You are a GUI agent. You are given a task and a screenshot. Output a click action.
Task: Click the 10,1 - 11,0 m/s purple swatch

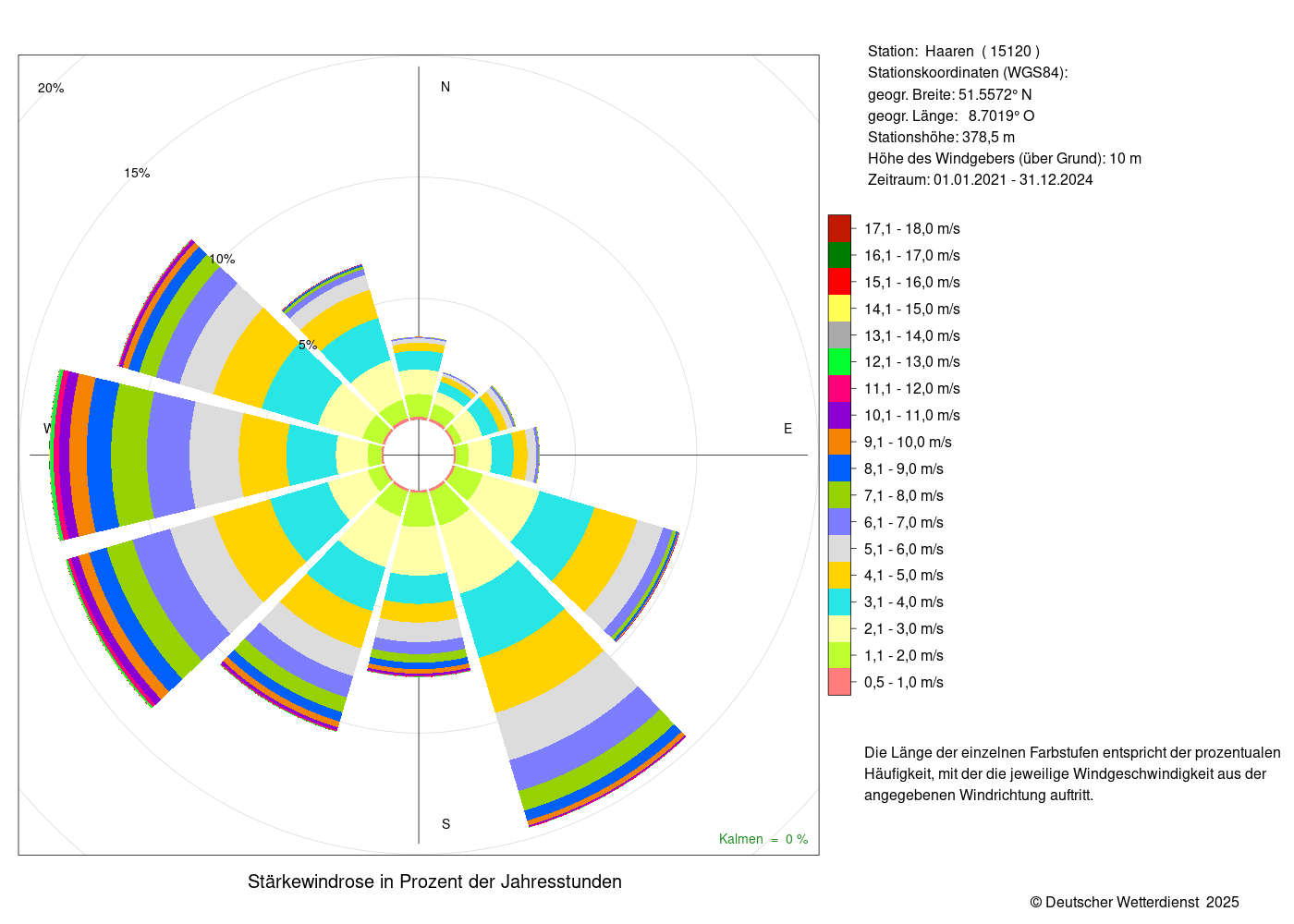(x=839, y=415)
